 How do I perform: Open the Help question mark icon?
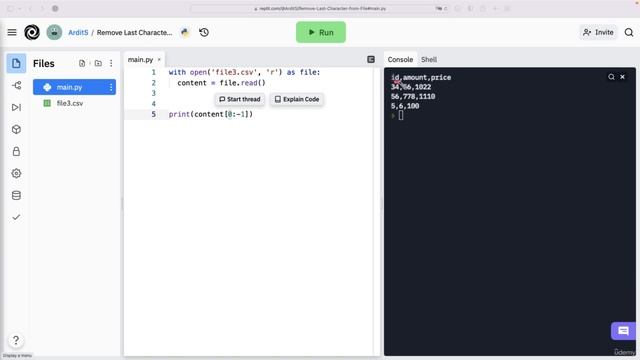click(x=16, y=340)
